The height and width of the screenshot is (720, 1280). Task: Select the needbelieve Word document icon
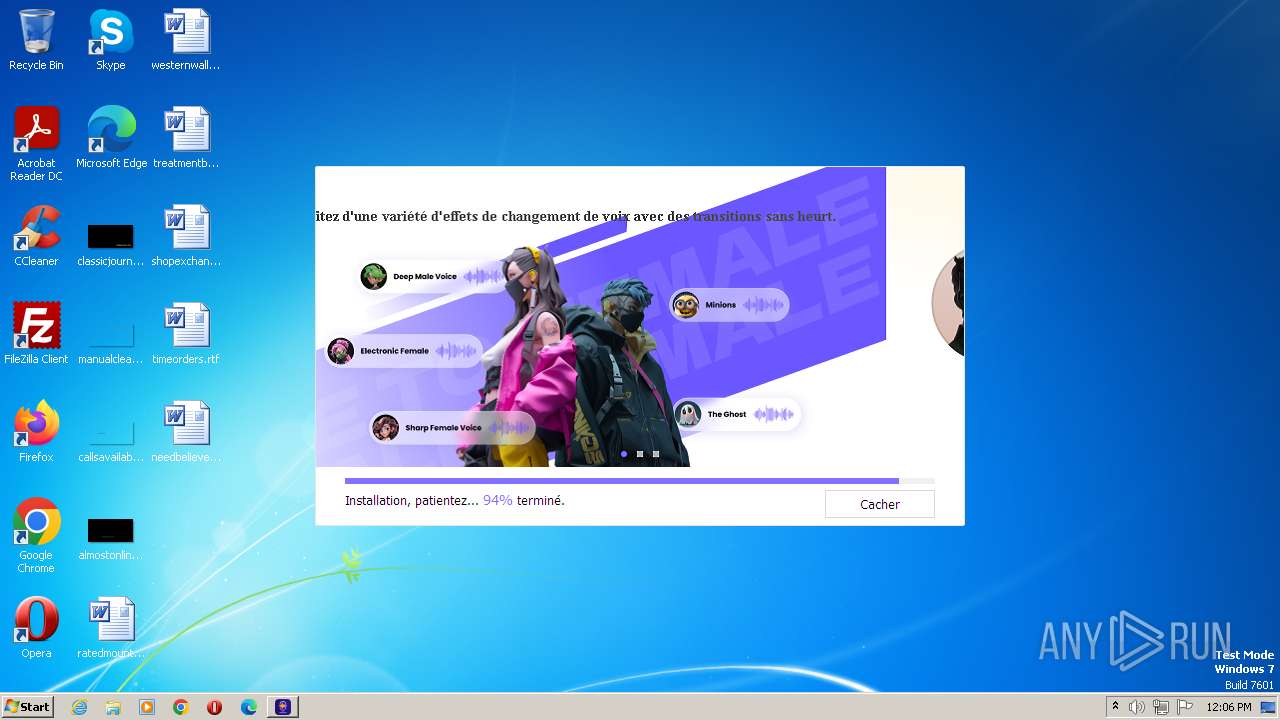pyautogui.click(x=186, y=432)
